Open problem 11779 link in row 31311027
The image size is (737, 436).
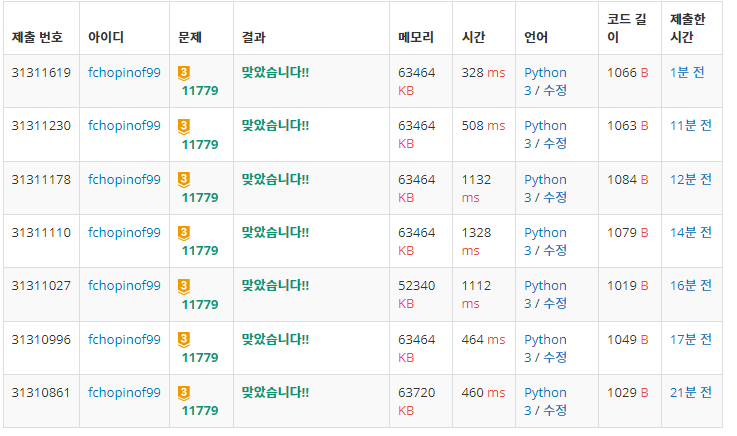pos(200,304)
